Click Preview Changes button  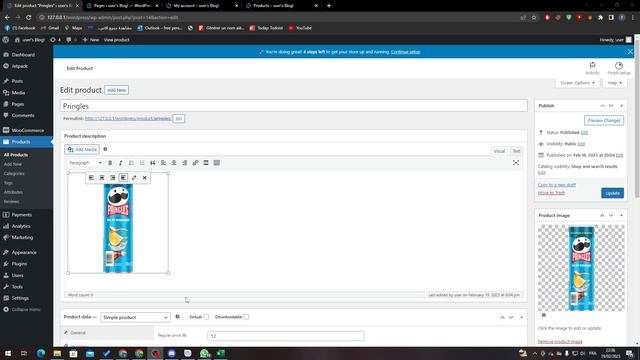coord(604,120)
